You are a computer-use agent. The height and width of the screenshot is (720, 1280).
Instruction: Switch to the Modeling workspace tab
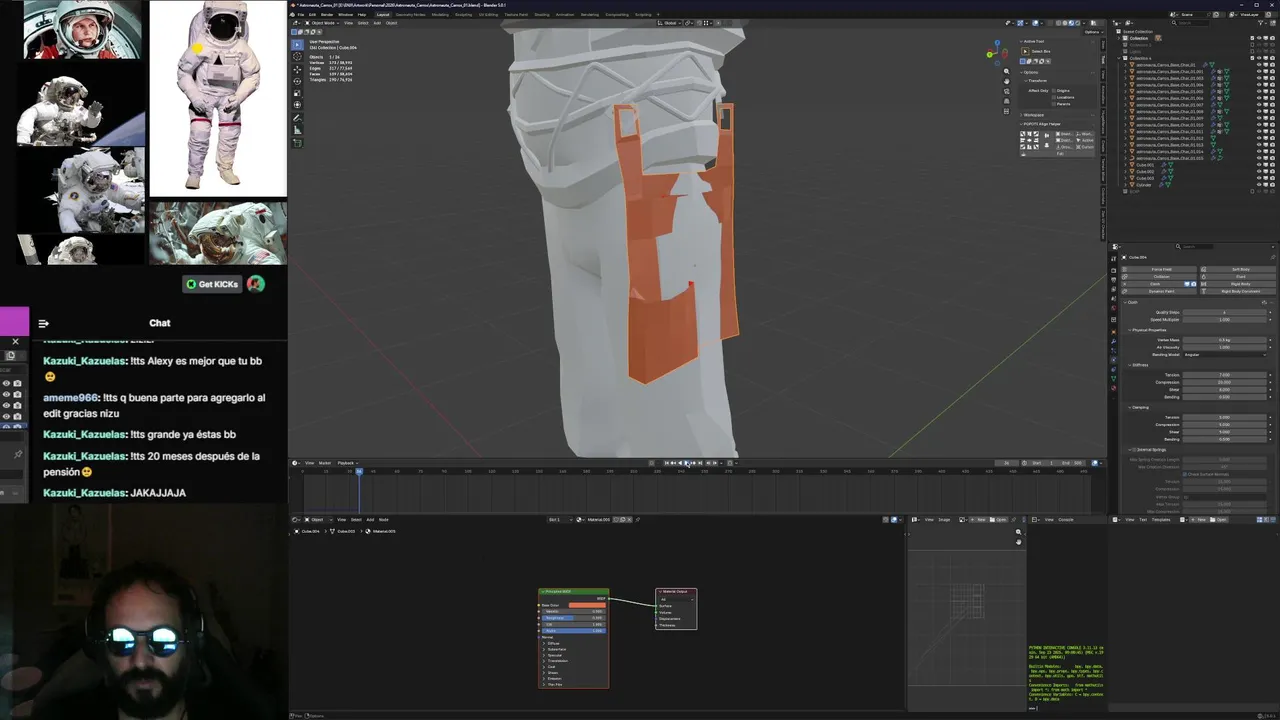pyautogui.click(x=440, y=14)
